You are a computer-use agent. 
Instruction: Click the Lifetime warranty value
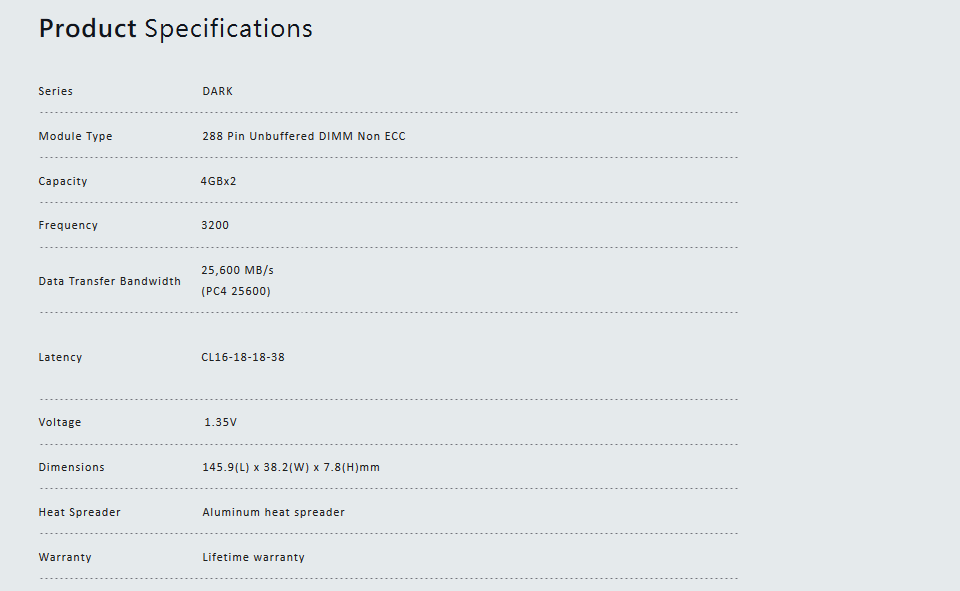(253, 557)
